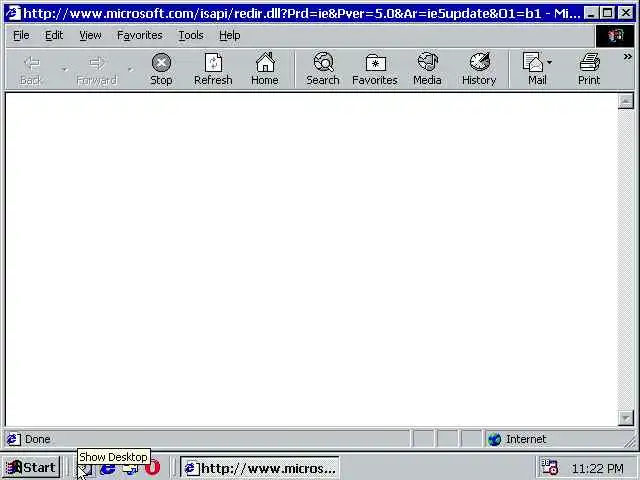640x480 pixels.
Task: Open the File menu
Action: click(21, 36)
